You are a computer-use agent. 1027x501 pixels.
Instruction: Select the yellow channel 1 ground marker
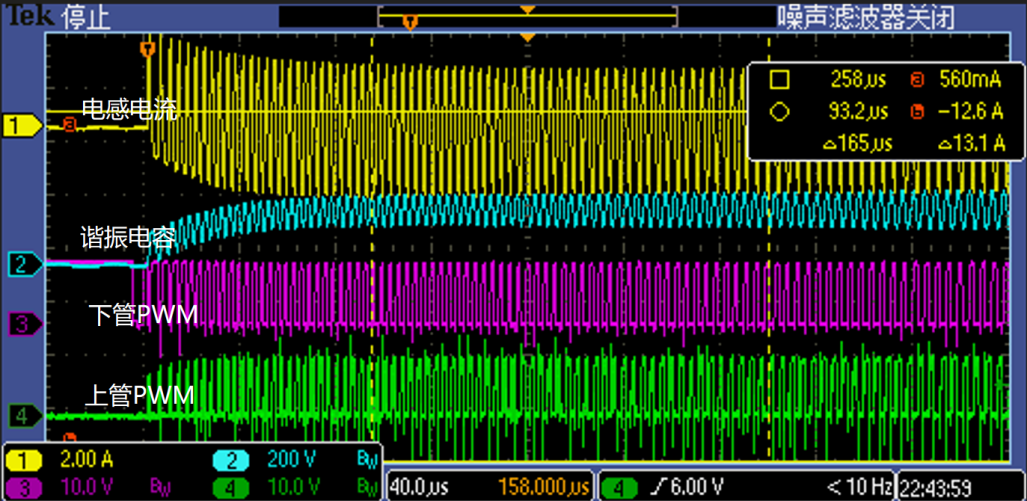(23, 126)
